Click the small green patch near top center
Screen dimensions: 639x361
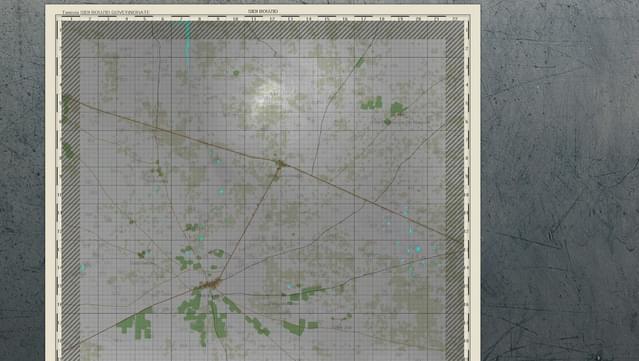point(236,73)
